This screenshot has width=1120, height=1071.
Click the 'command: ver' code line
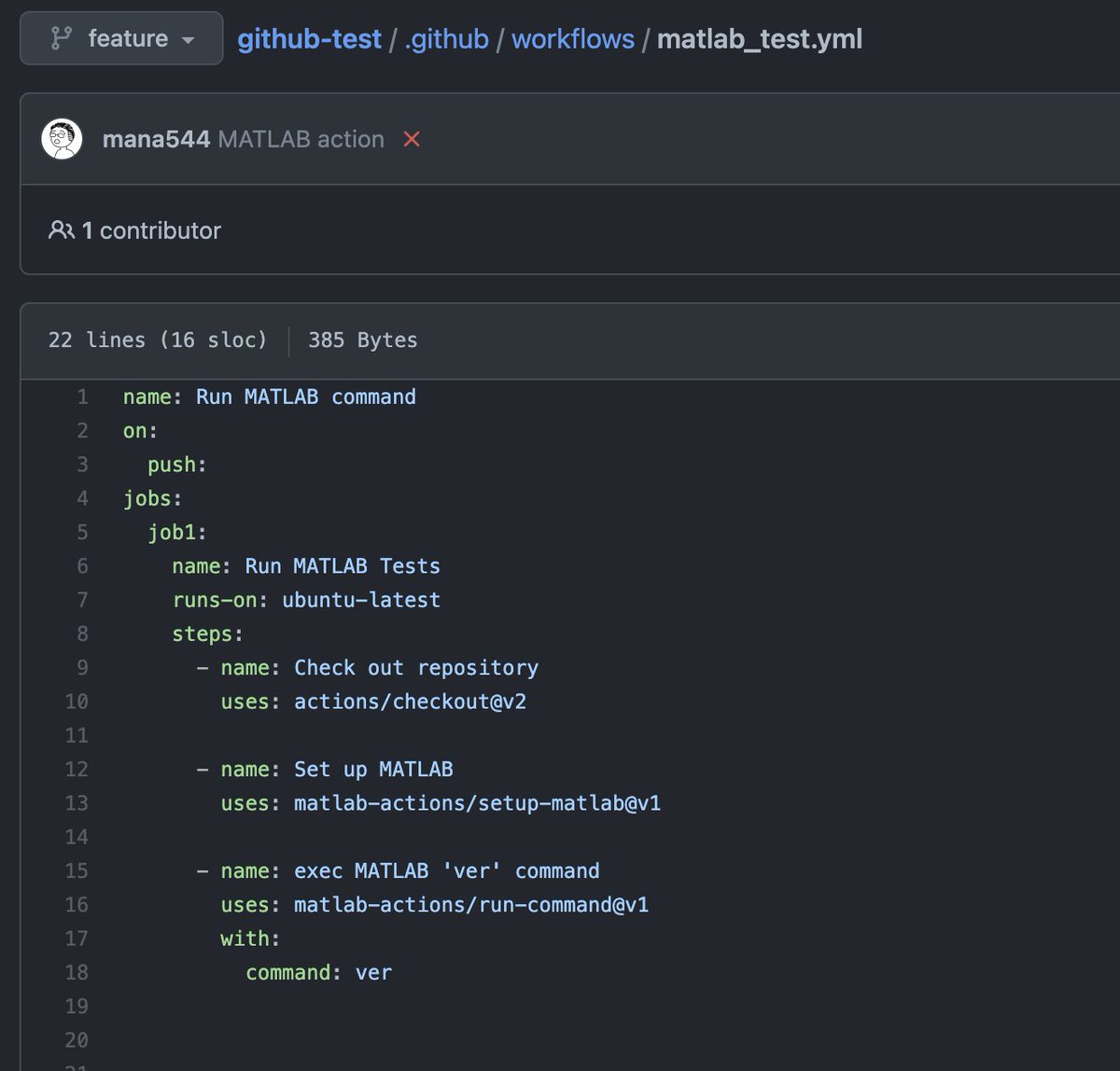point(318,972)
